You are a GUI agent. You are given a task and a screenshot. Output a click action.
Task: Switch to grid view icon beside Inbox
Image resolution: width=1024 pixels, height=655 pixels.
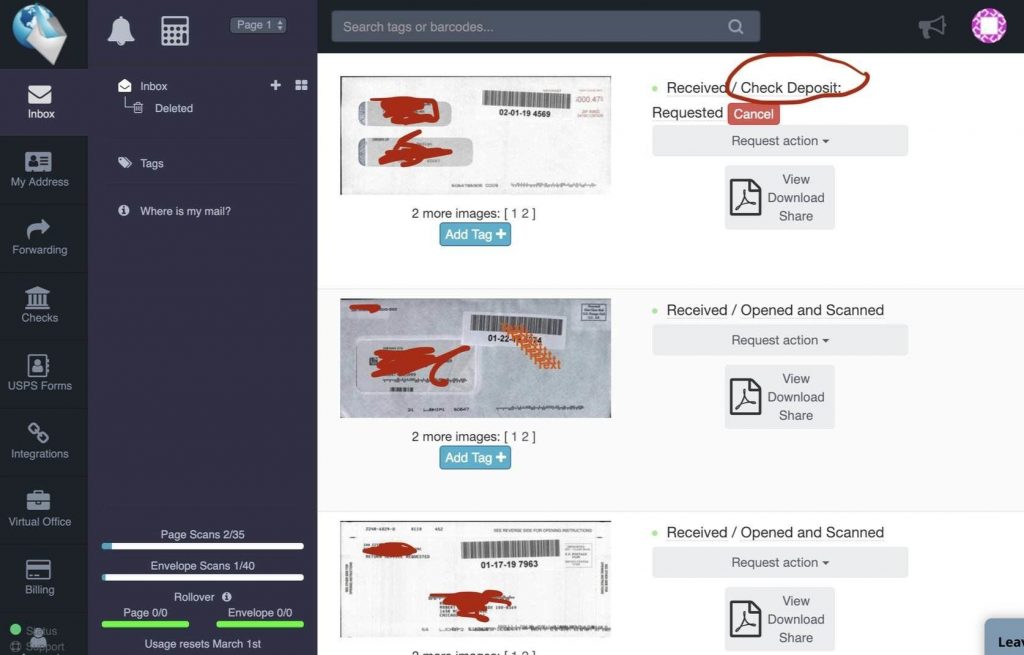pos(301,86)
